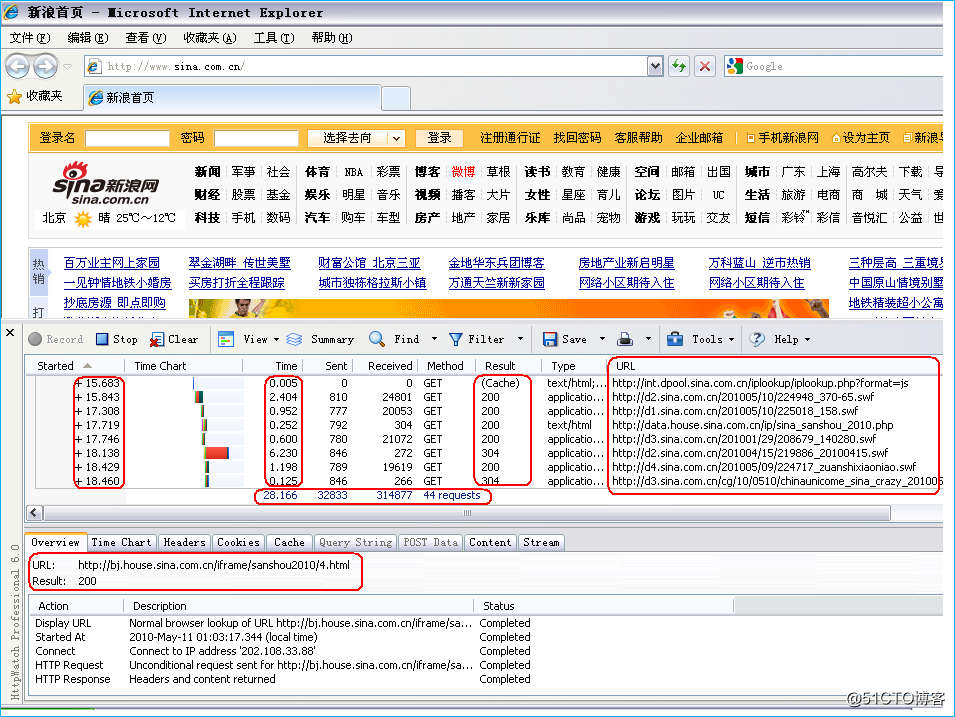
Task: Switch to the Time Chart tab
Action: pyautogui.click(x=121, y=542)
